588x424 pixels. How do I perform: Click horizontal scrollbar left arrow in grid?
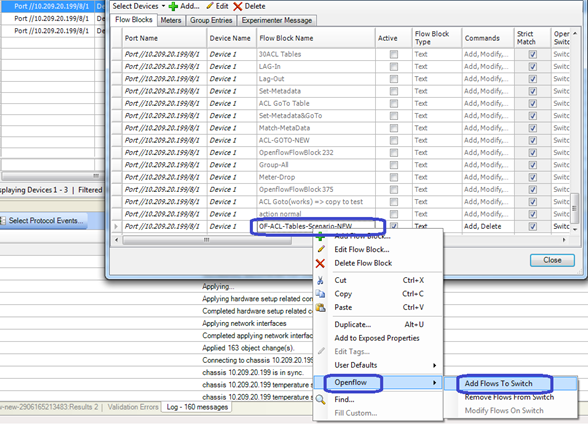117,240
